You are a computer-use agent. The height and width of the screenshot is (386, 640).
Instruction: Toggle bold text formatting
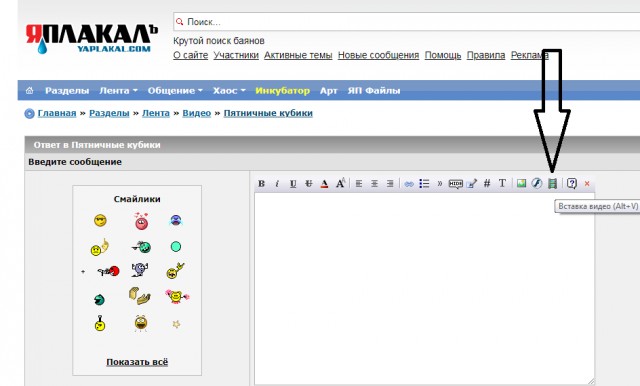261,184
